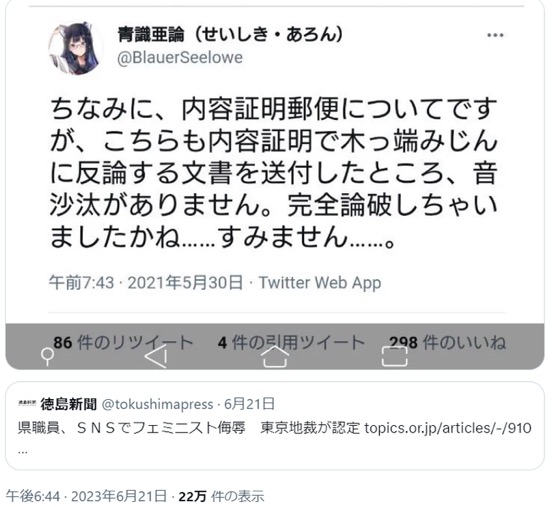Tap the Android back navigation triangle
The image size is (552, 507).
pos(156,357)
